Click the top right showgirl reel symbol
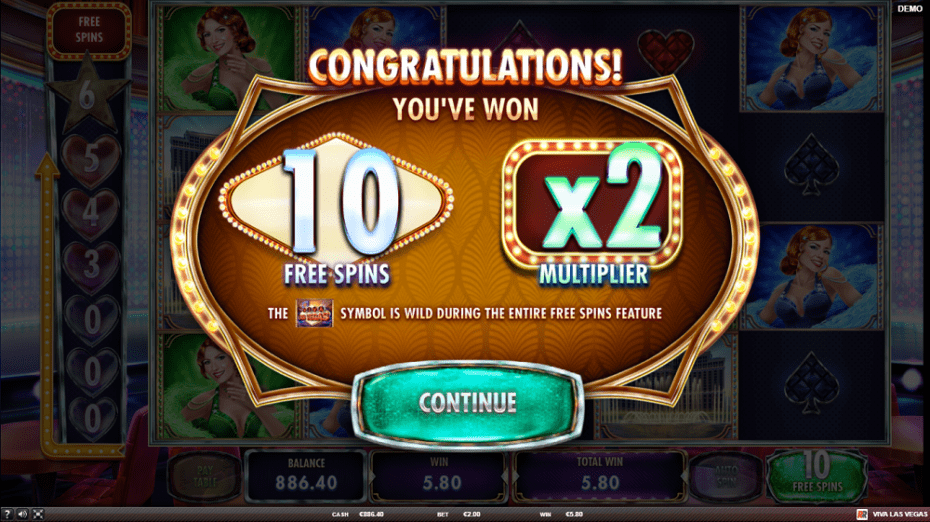 pos(812,59)
